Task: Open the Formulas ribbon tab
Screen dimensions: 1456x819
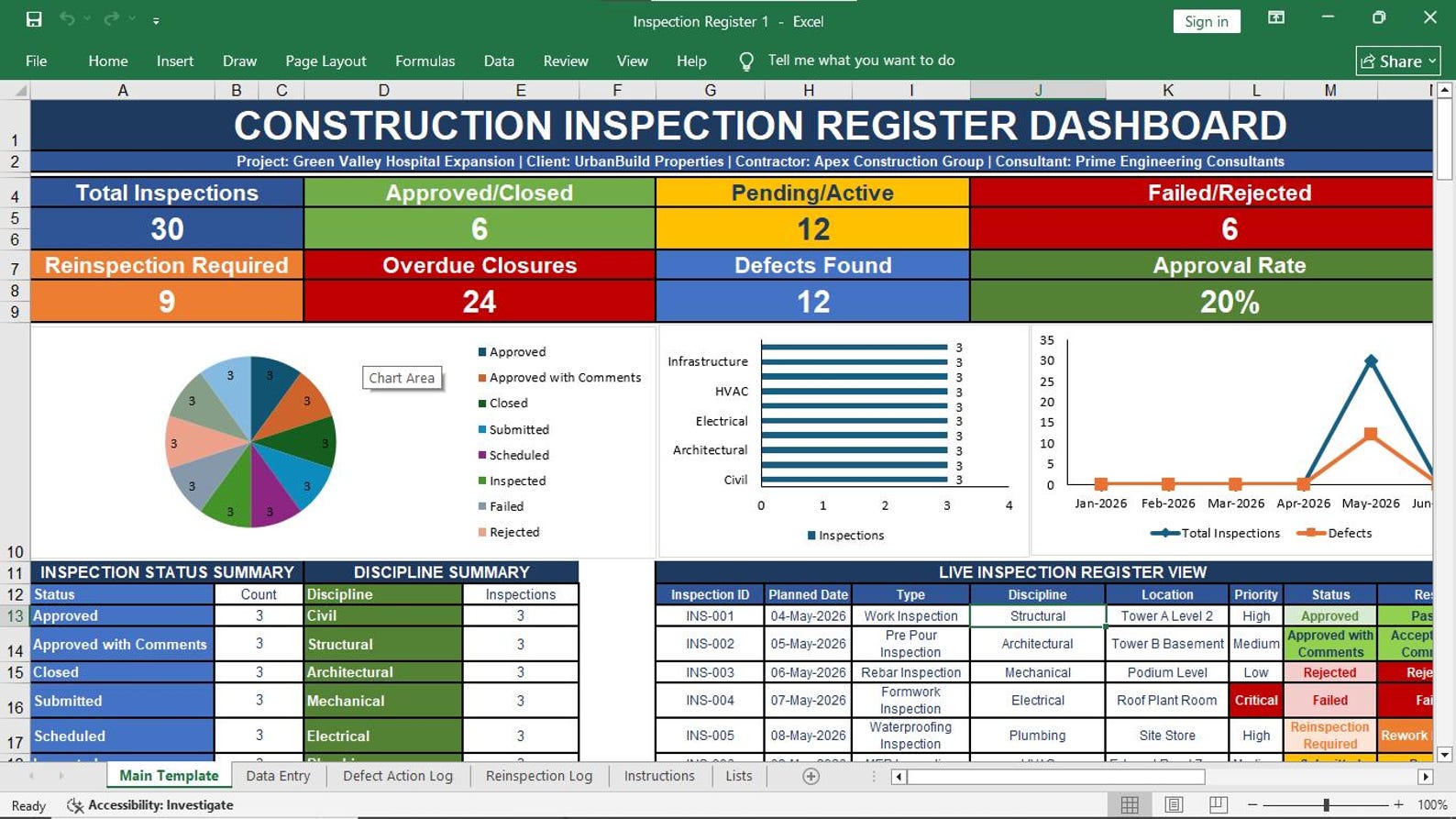Action: point(425,61)
